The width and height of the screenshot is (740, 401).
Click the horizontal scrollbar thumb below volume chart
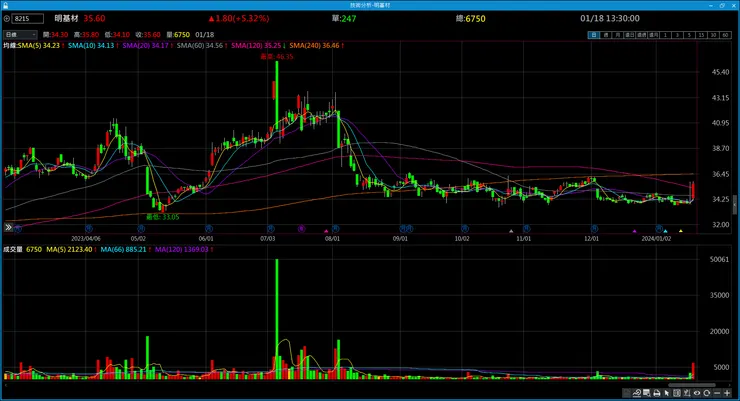pos(691,385)
